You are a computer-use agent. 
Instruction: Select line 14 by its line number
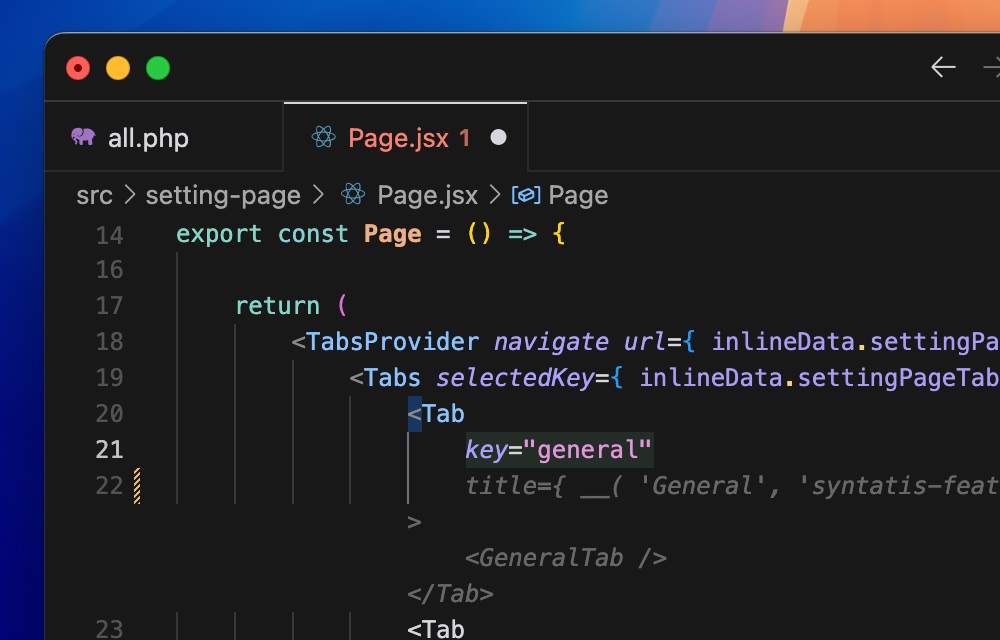109,235
